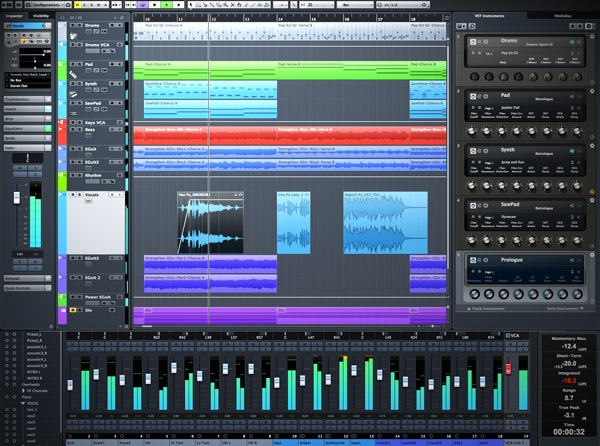600x446 pixels.
Task: Select the Zoom magnifier tool in toolbar
Action: click(x=225, y=5)
